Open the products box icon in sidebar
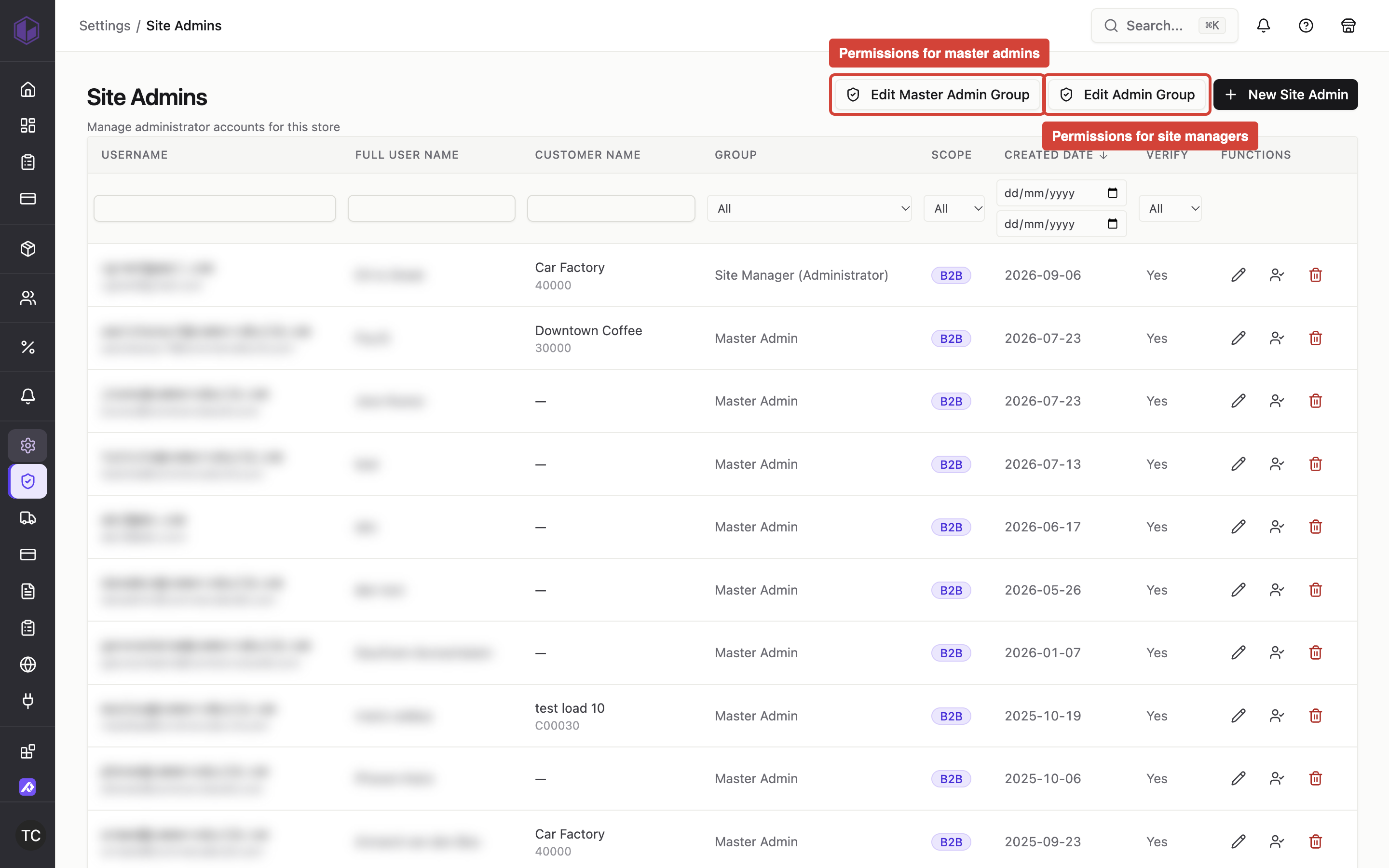Screen dimensions: 1389x868 coord(27,248)
